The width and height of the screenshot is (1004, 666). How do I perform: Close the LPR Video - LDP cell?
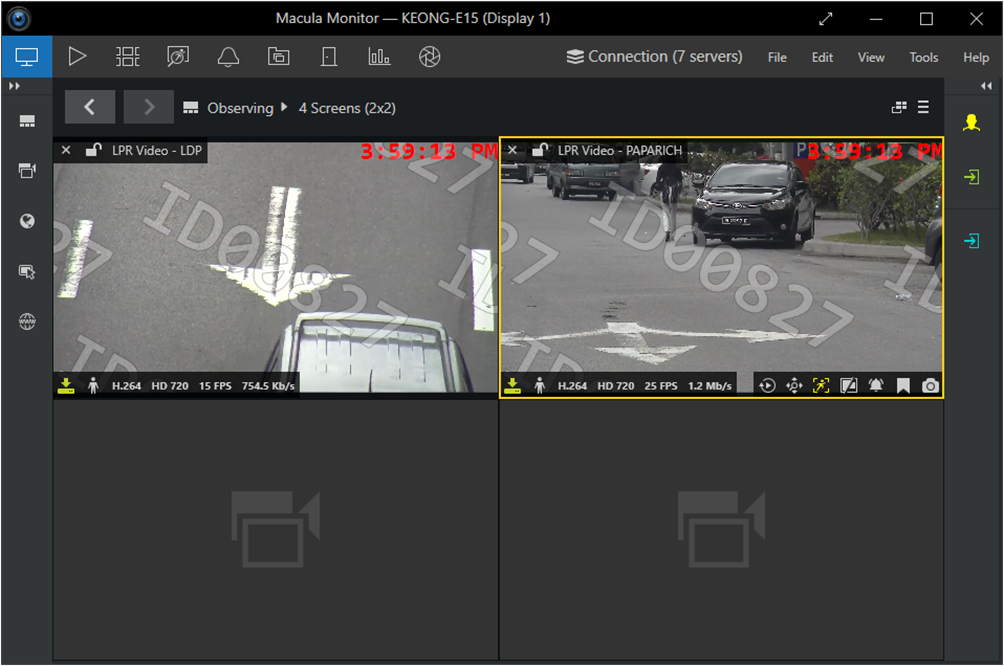pos(66,151)
